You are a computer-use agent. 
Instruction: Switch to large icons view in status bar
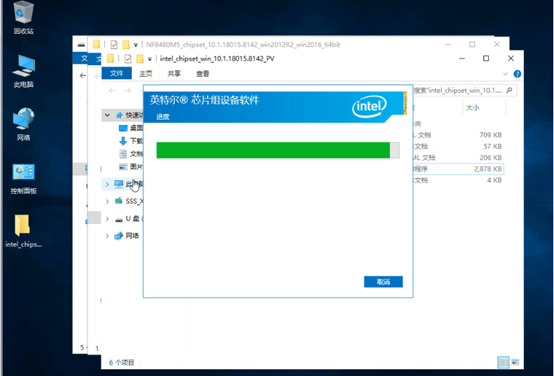515,362
